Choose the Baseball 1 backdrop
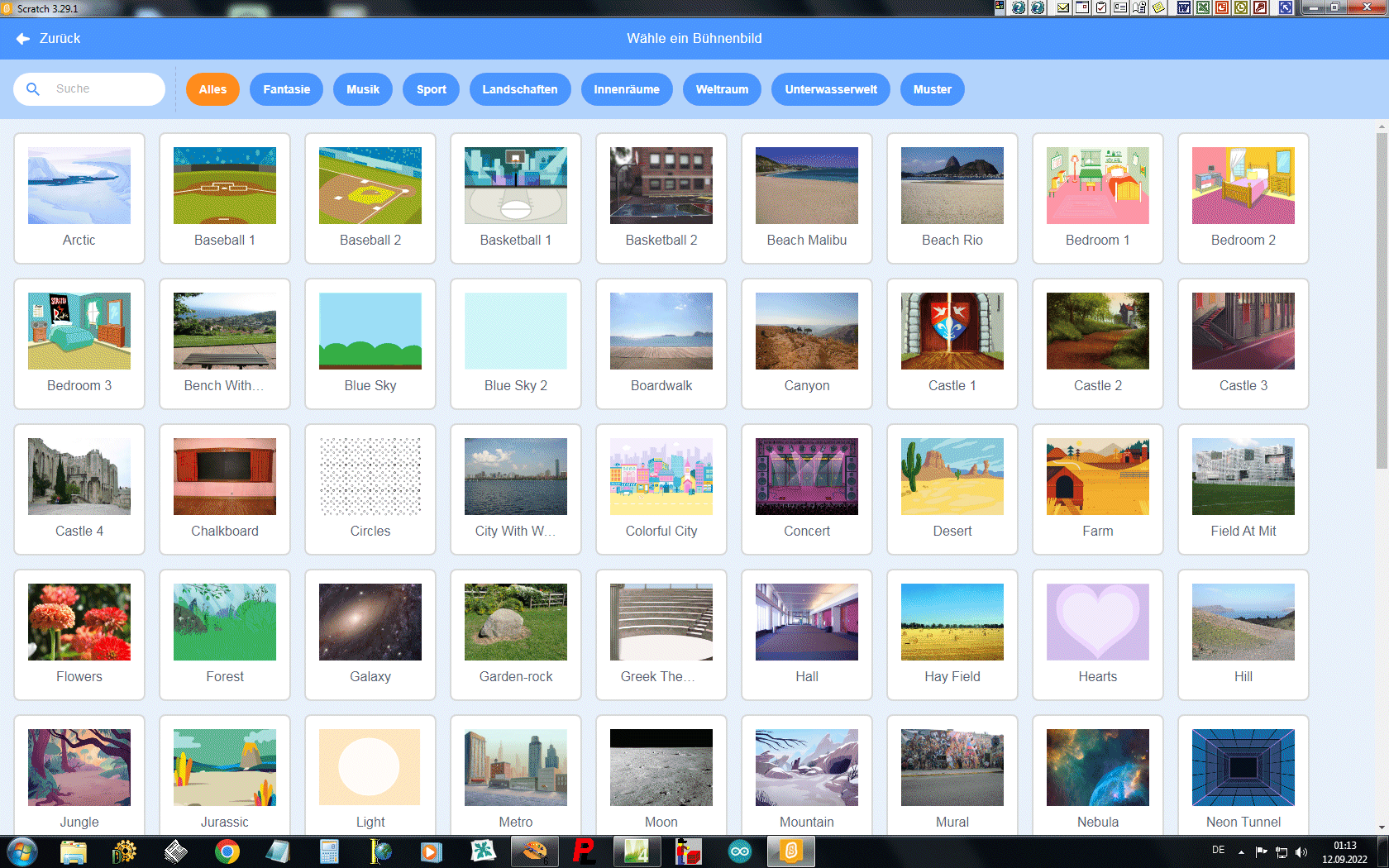This screenshot has width=1389, height=868. (225, 198)
